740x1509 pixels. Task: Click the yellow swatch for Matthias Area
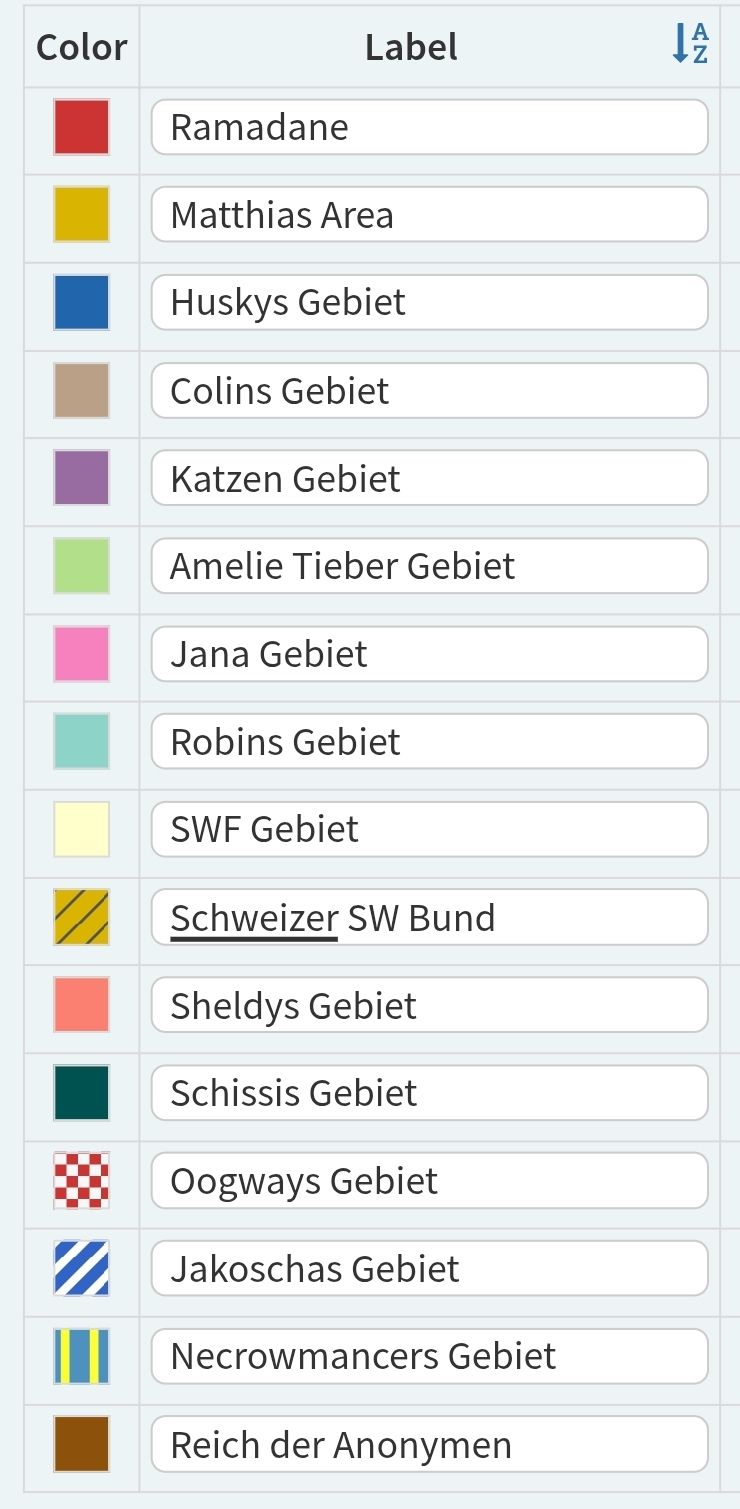click(81, 215)
